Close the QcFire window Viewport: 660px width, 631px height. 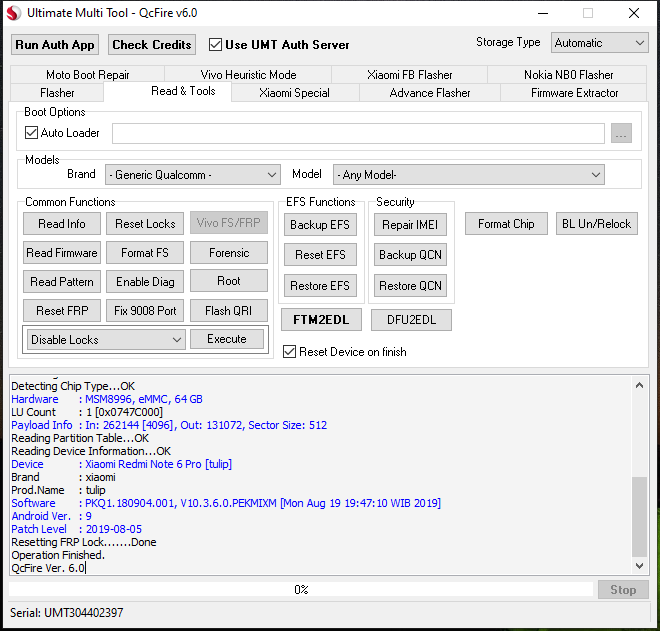pos(634,13)
